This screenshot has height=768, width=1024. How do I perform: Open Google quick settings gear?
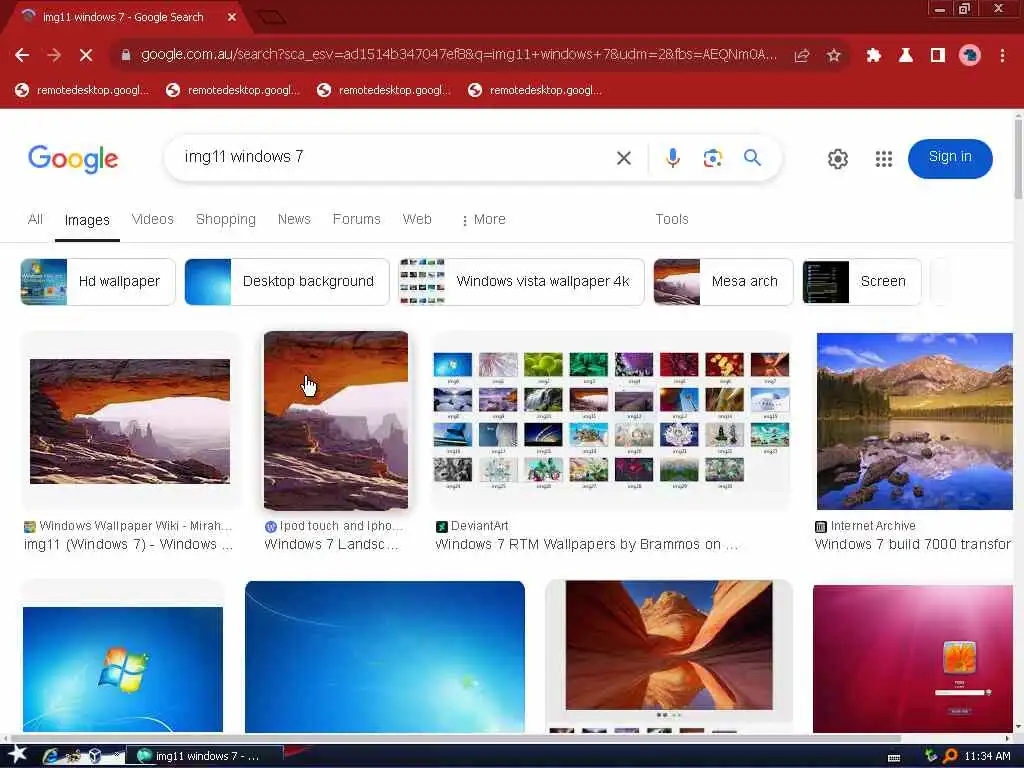coord(838,159)
